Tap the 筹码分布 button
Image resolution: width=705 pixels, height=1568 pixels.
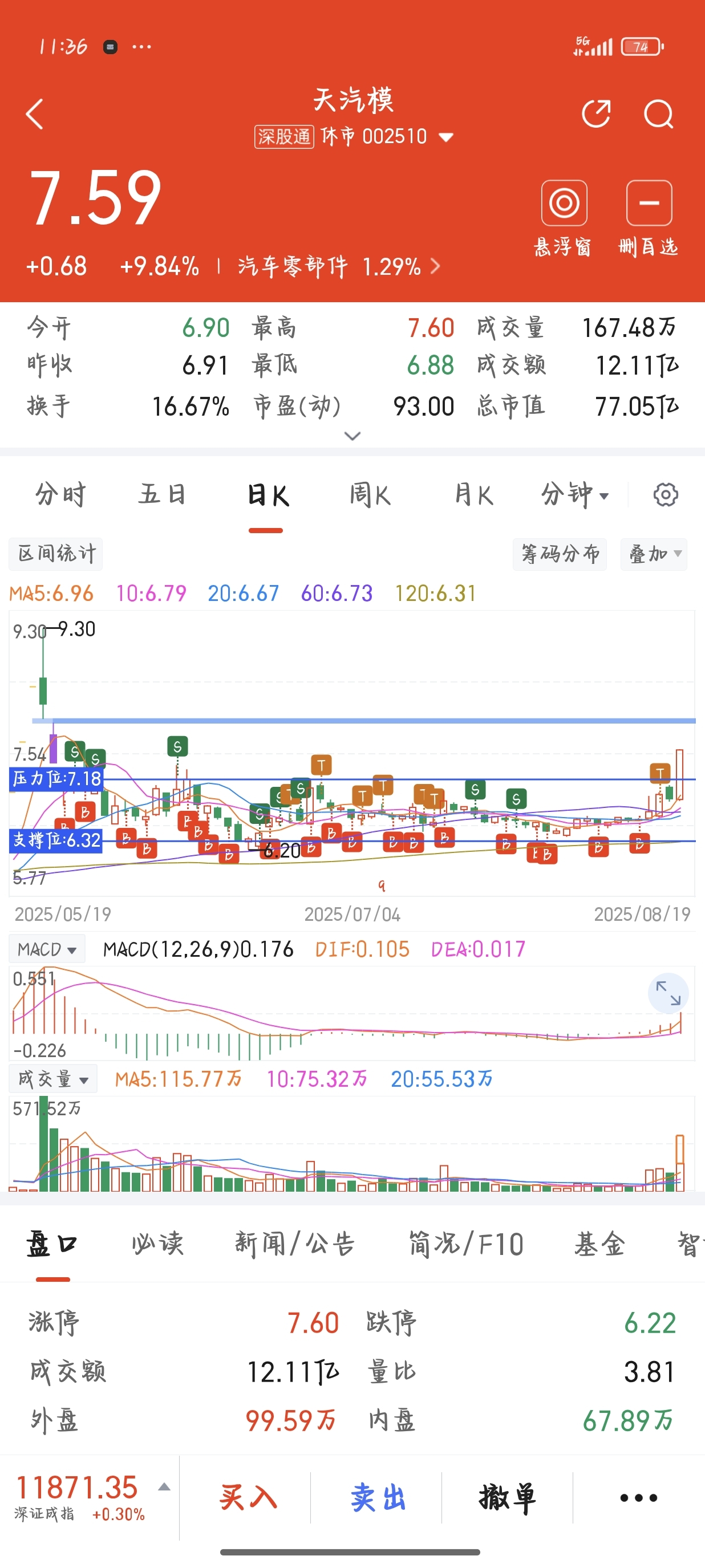tap(560, 554)
